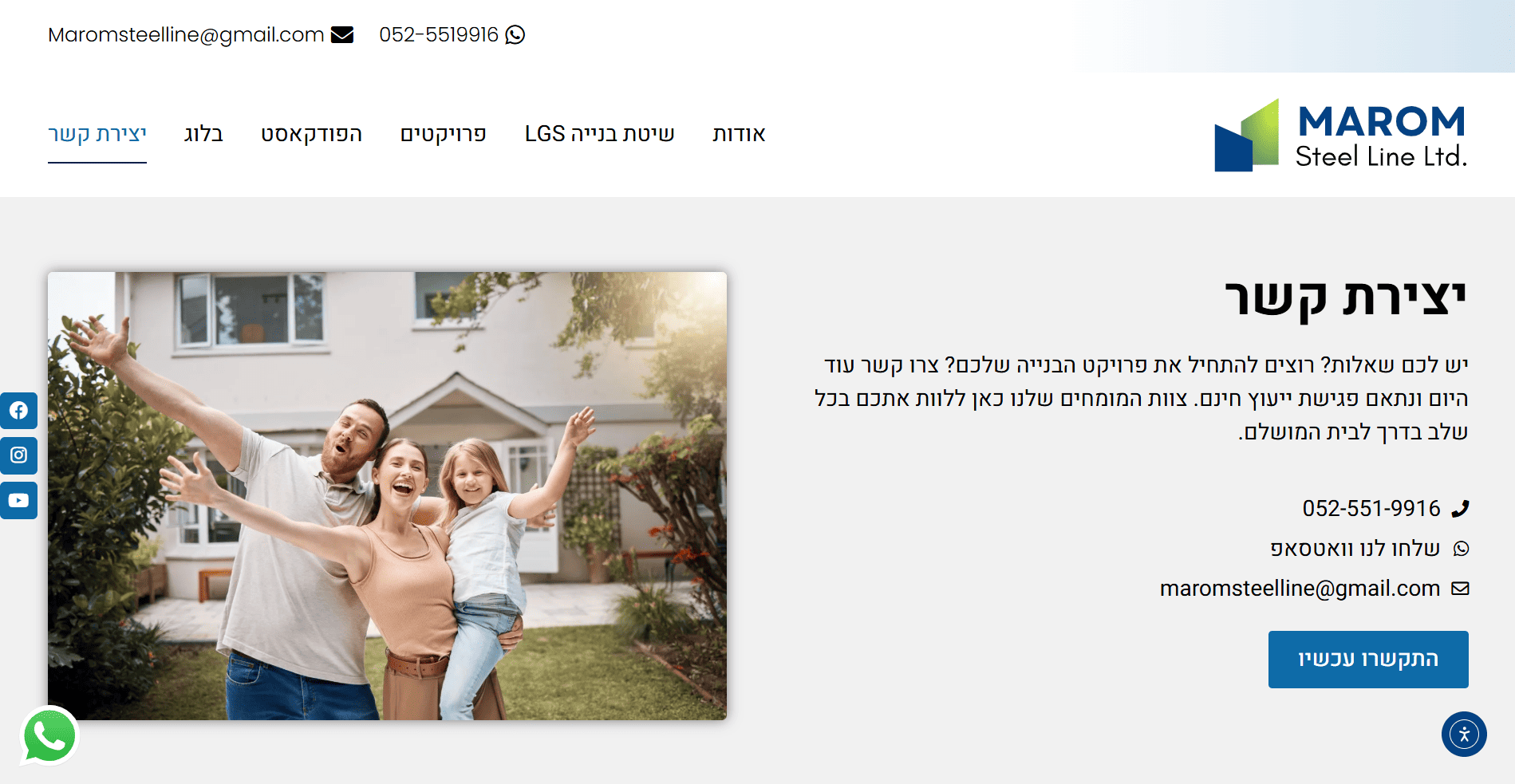Go to the בלוג navigation item

click(x=203, y=134)
